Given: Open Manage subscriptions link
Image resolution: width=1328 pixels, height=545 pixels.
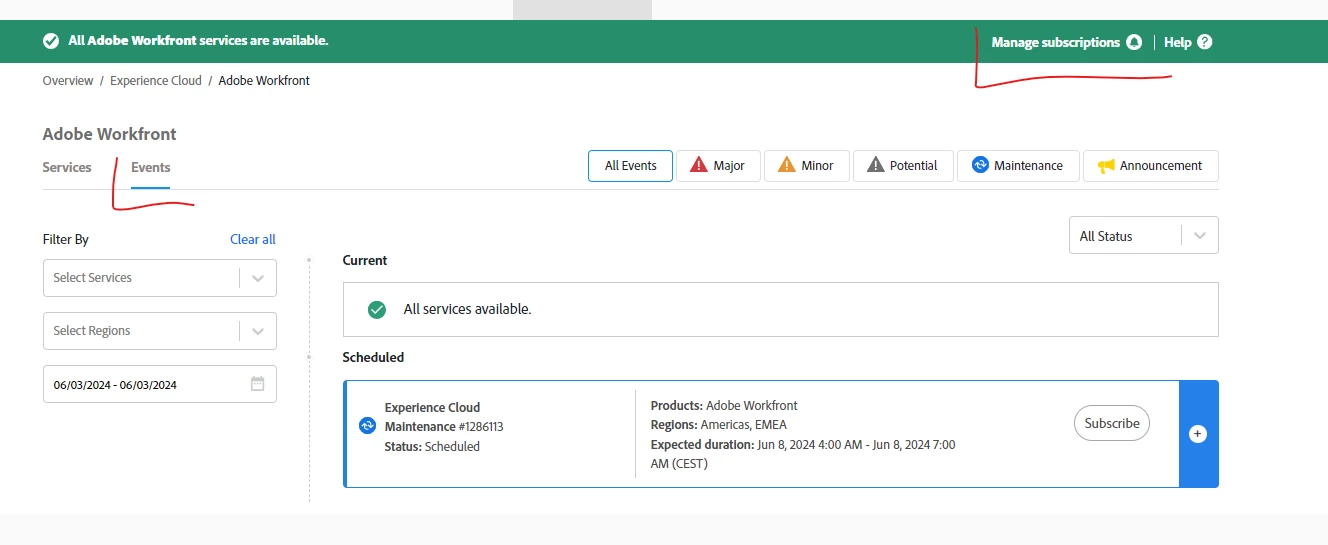Looking at the screenshot, I should pyautogui.click(x=1055, y=42).
